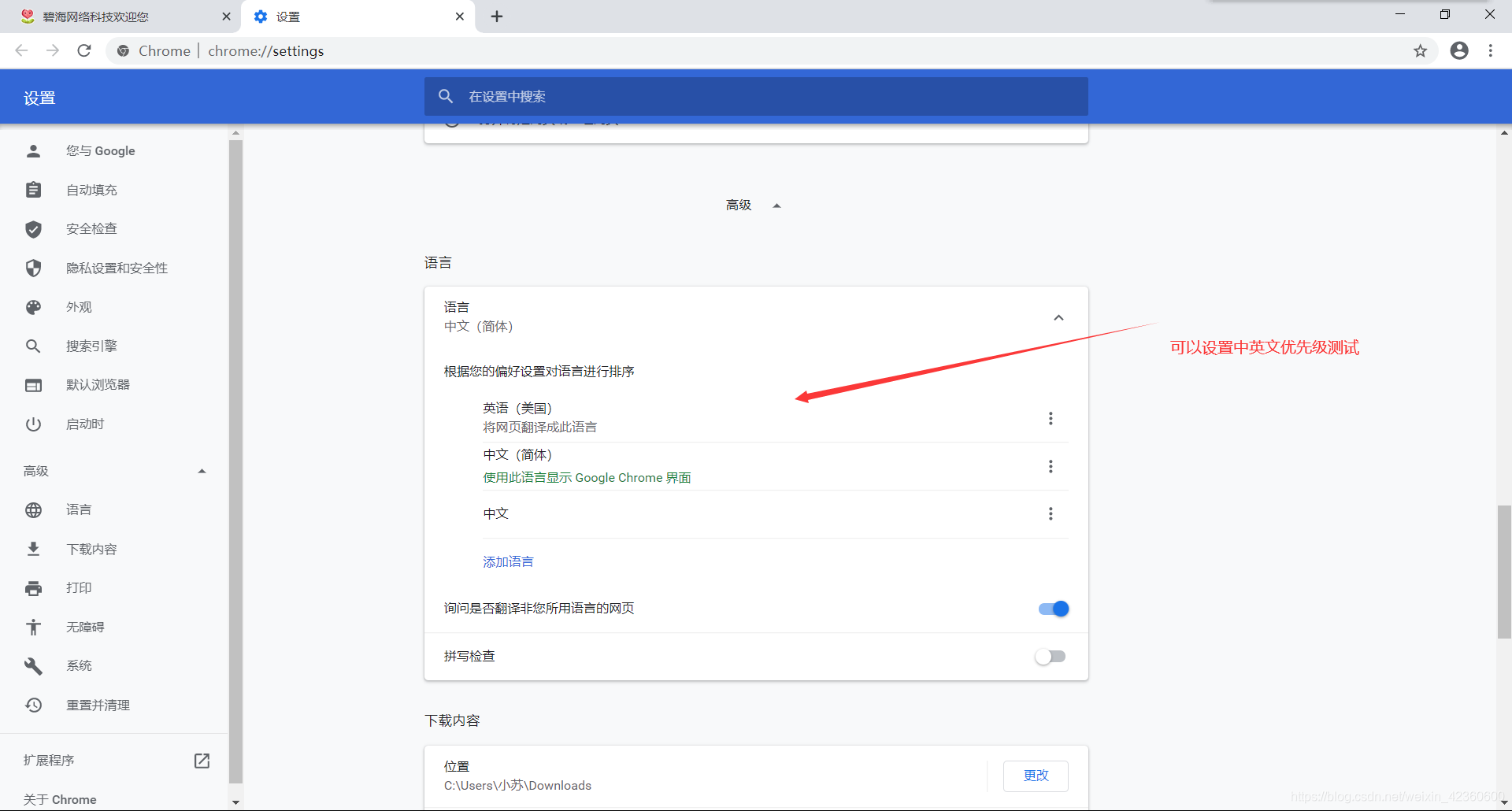The height and width of the screenshot is (811, 1512).
Task: Click the 使用此语言显示 Google Chrome 界面 text
Action: click(587, 478)
